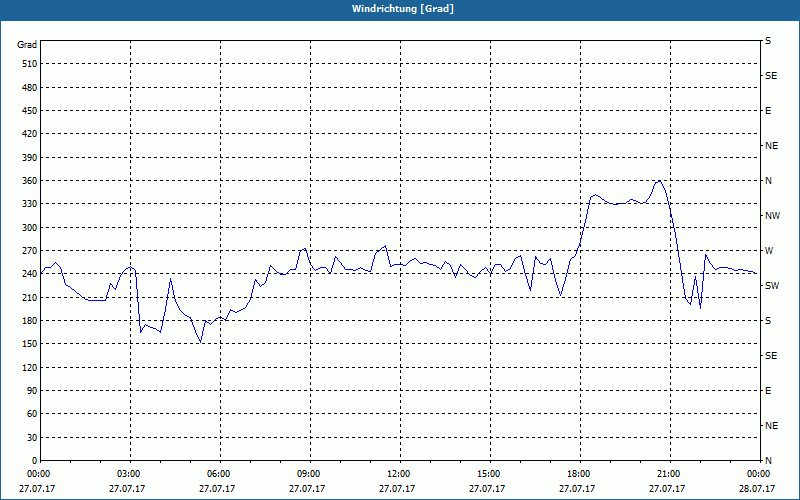Click the SE compass label aligned with 480

(771, 76)
